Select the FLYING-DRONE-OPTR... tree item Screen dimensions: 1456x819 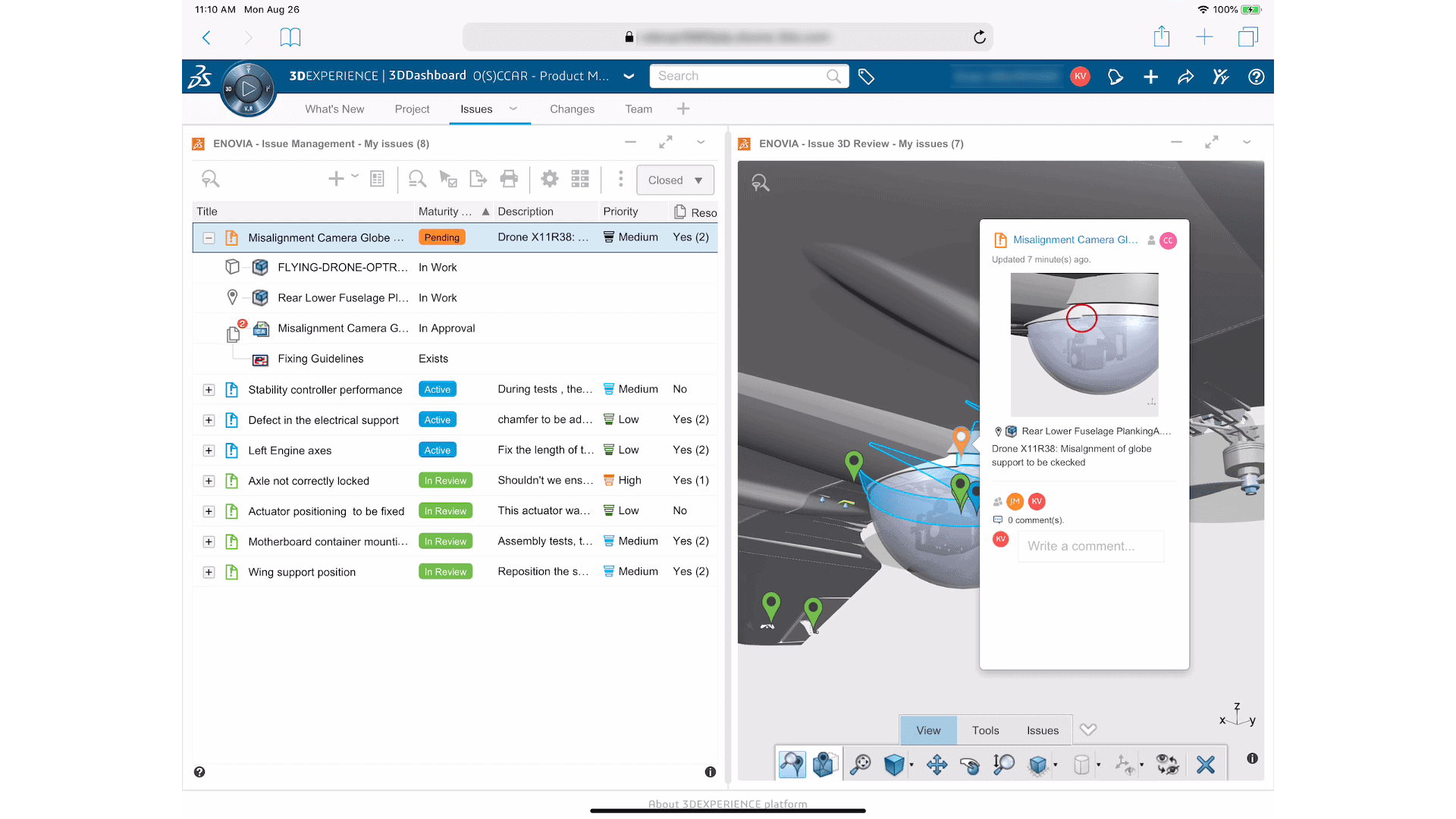point(343,268)
